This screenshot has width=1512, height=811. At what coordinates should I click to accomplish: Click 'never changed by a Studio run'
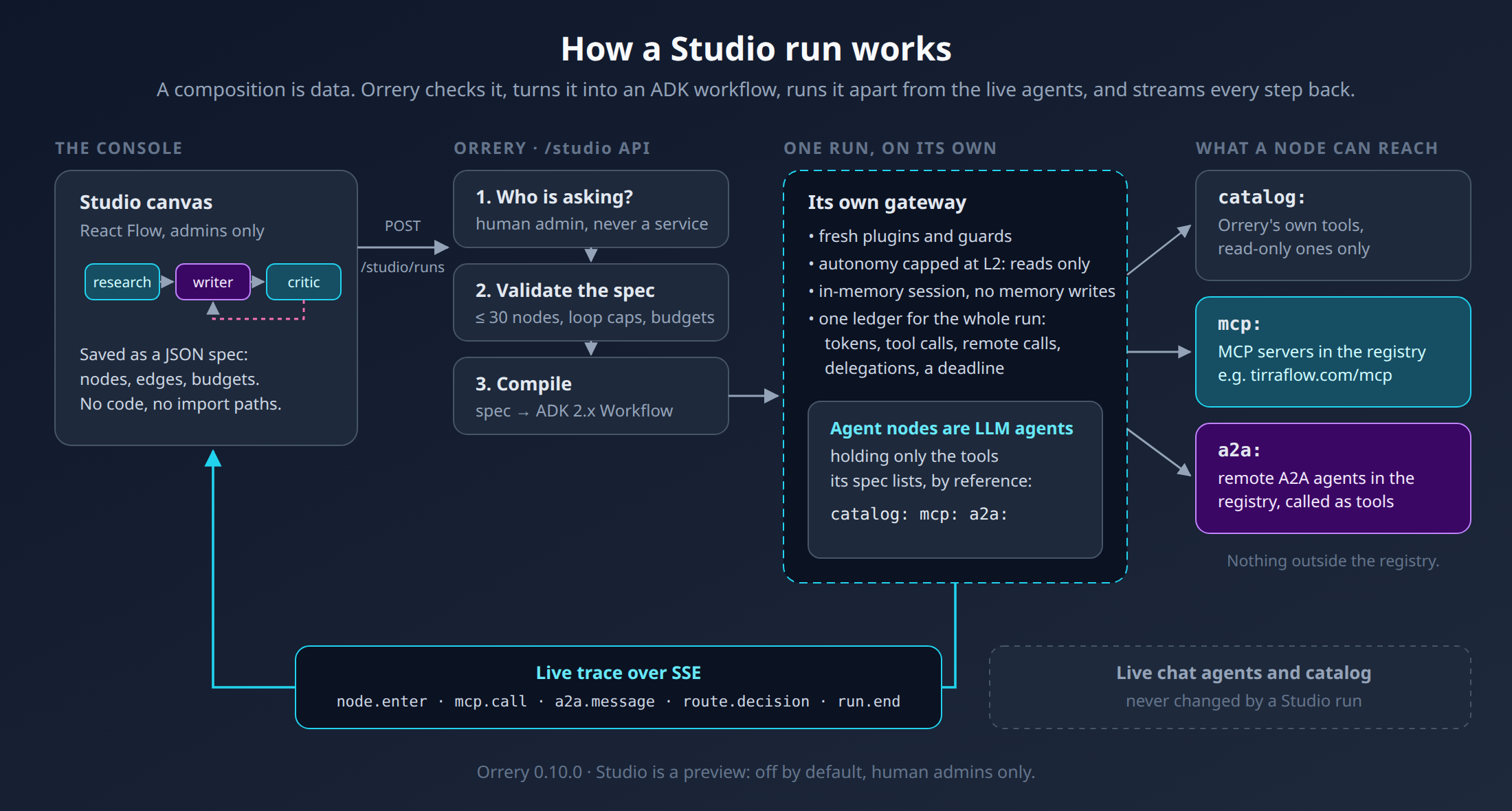pos(1244,701)
